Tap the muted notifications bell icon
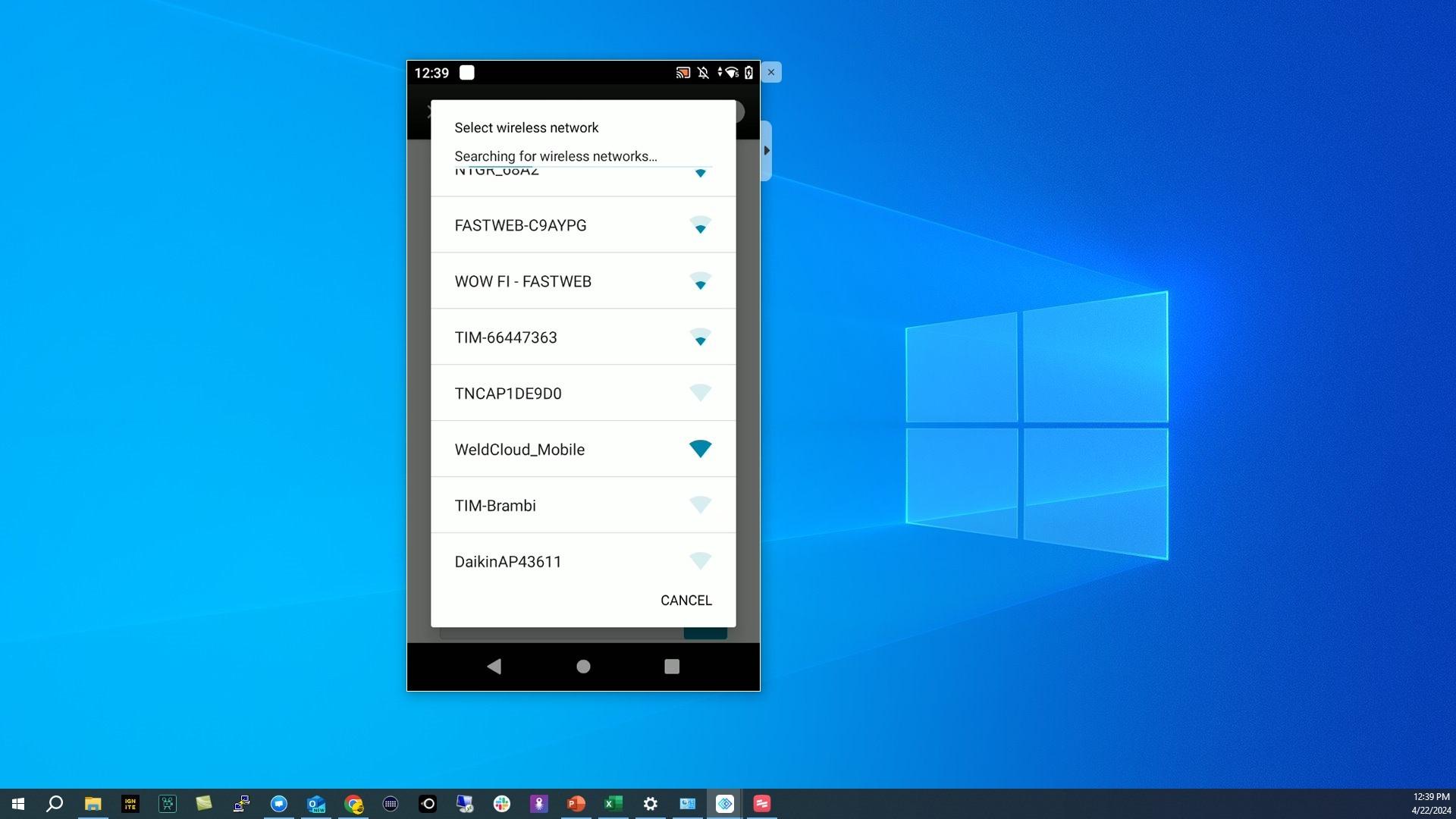 (703, 73)
